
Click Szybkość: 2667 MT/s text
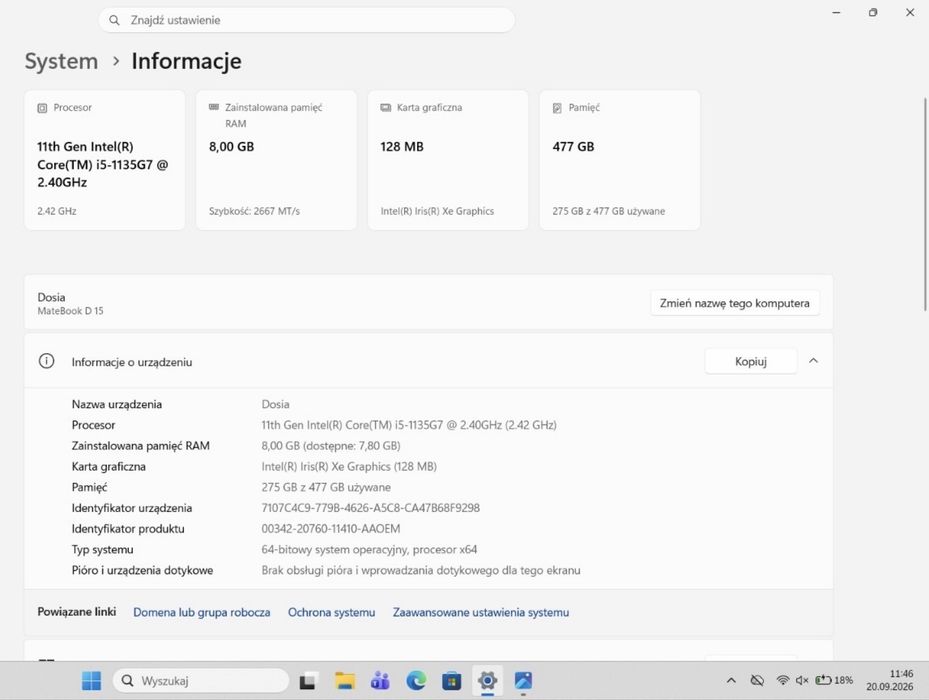(254, 211)
